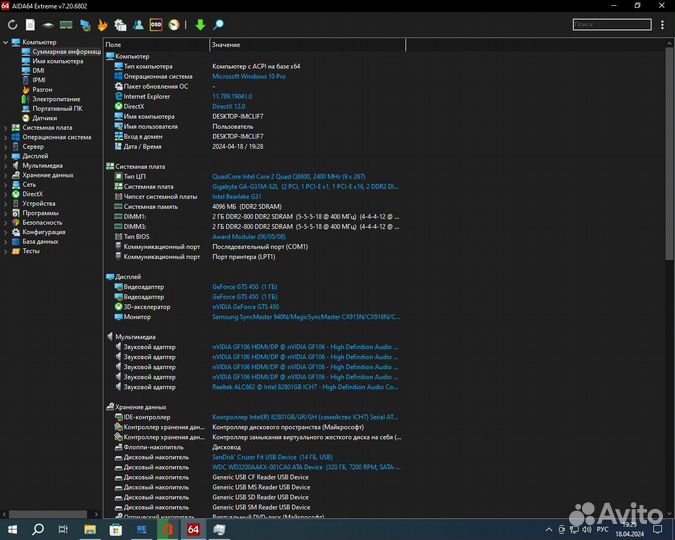Click the green download arrow icon
This screenshot has width=675, height=540.
pyautogui.click(x=200, y=25)
